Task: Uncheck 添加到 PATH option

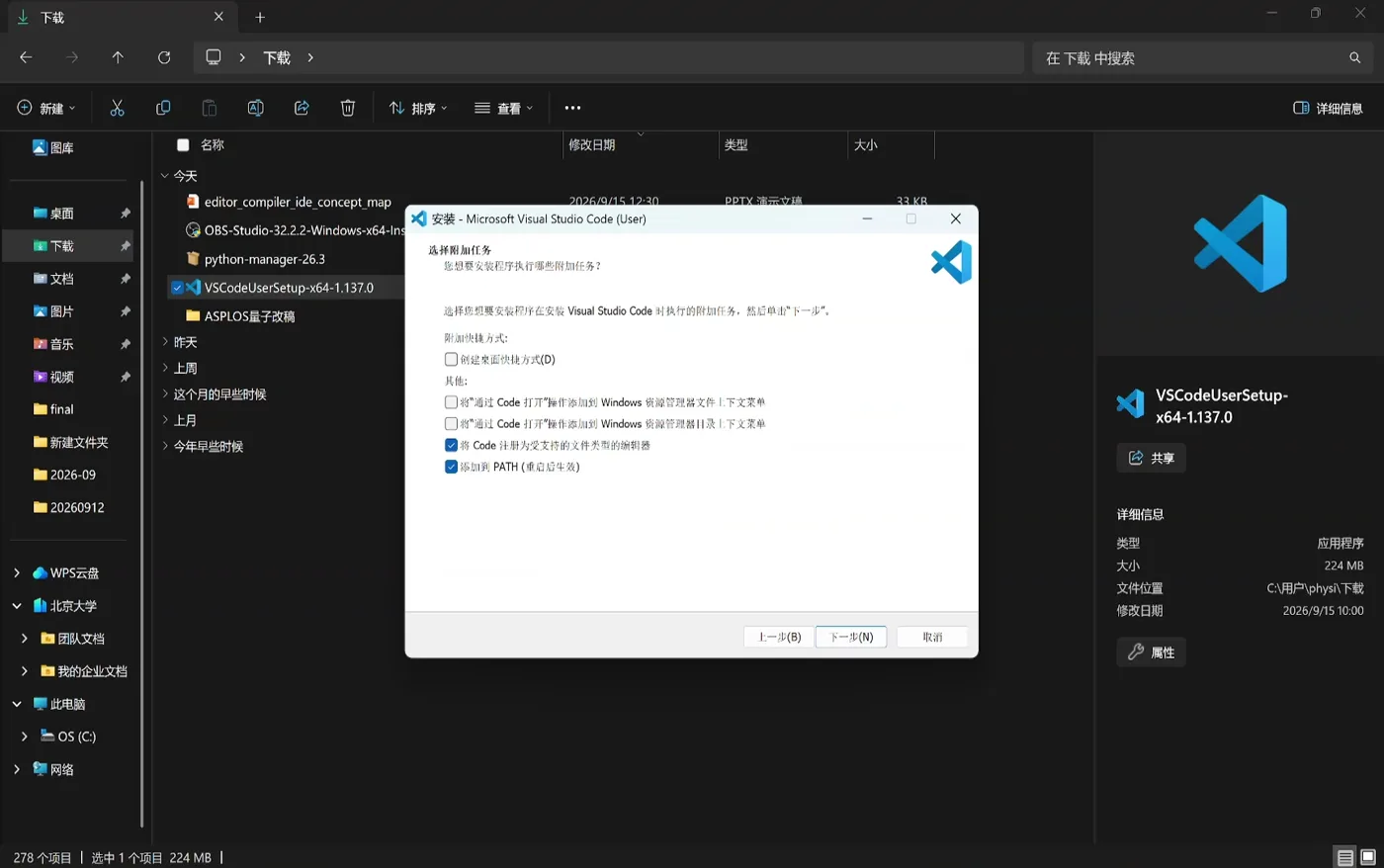Action: click(451, 467)
